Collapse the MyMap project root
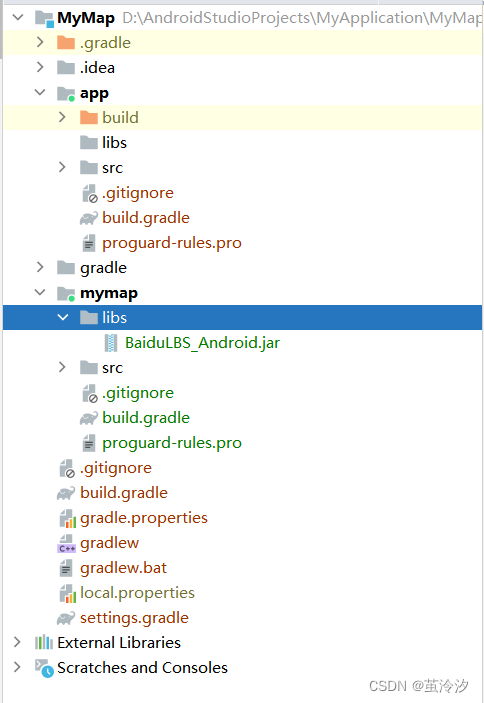 pos(18,17)
